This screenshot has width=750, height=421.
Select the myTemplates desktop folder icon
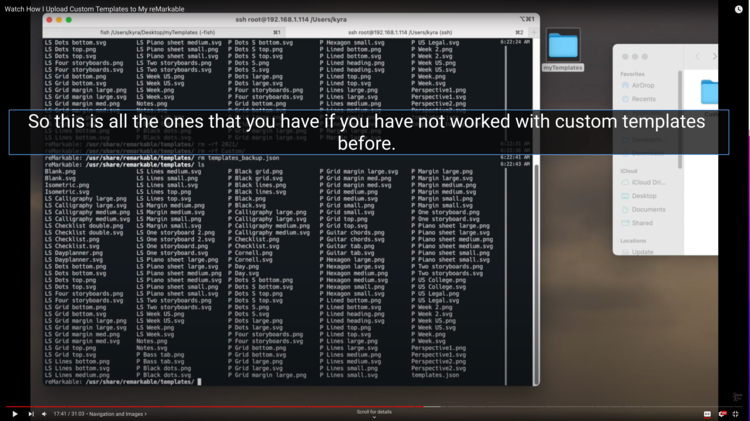point(563,50)
